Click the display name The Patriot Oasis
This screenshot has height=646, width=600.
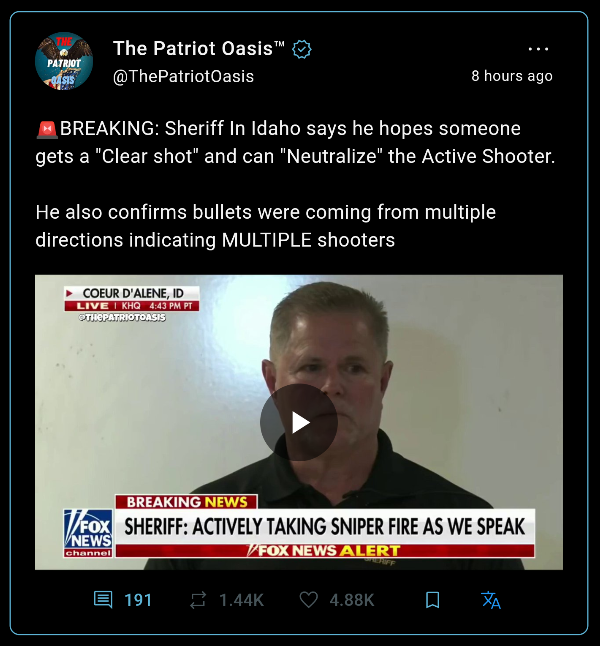(199, 48)
